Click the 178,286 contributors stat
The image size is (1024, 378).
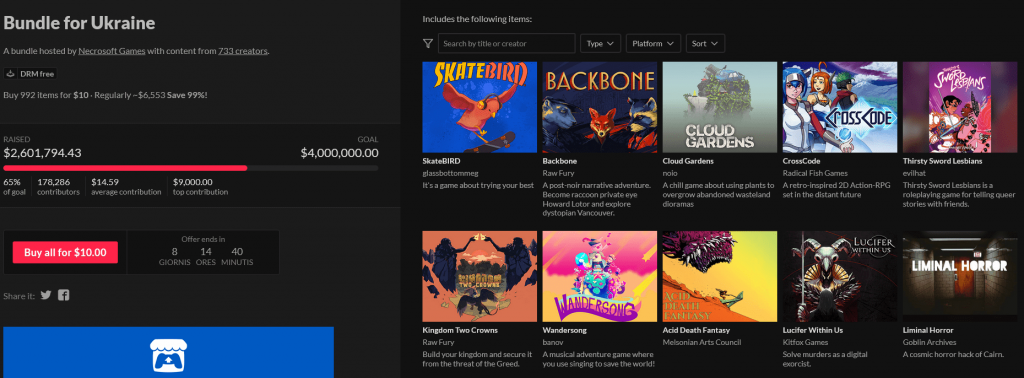click(58, 186)
